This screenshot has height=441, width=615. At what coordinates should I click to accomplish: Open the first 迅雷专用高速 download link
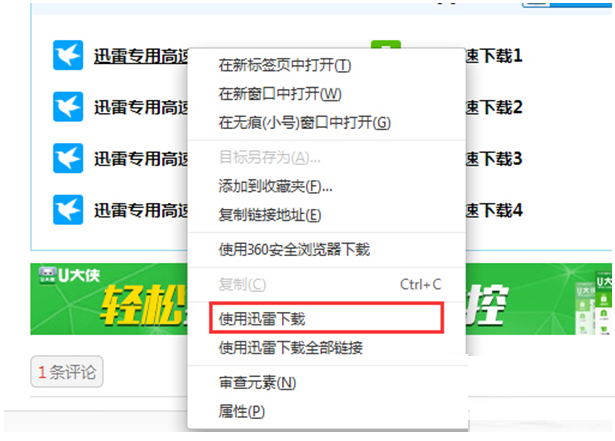click(x=141, y=56)
